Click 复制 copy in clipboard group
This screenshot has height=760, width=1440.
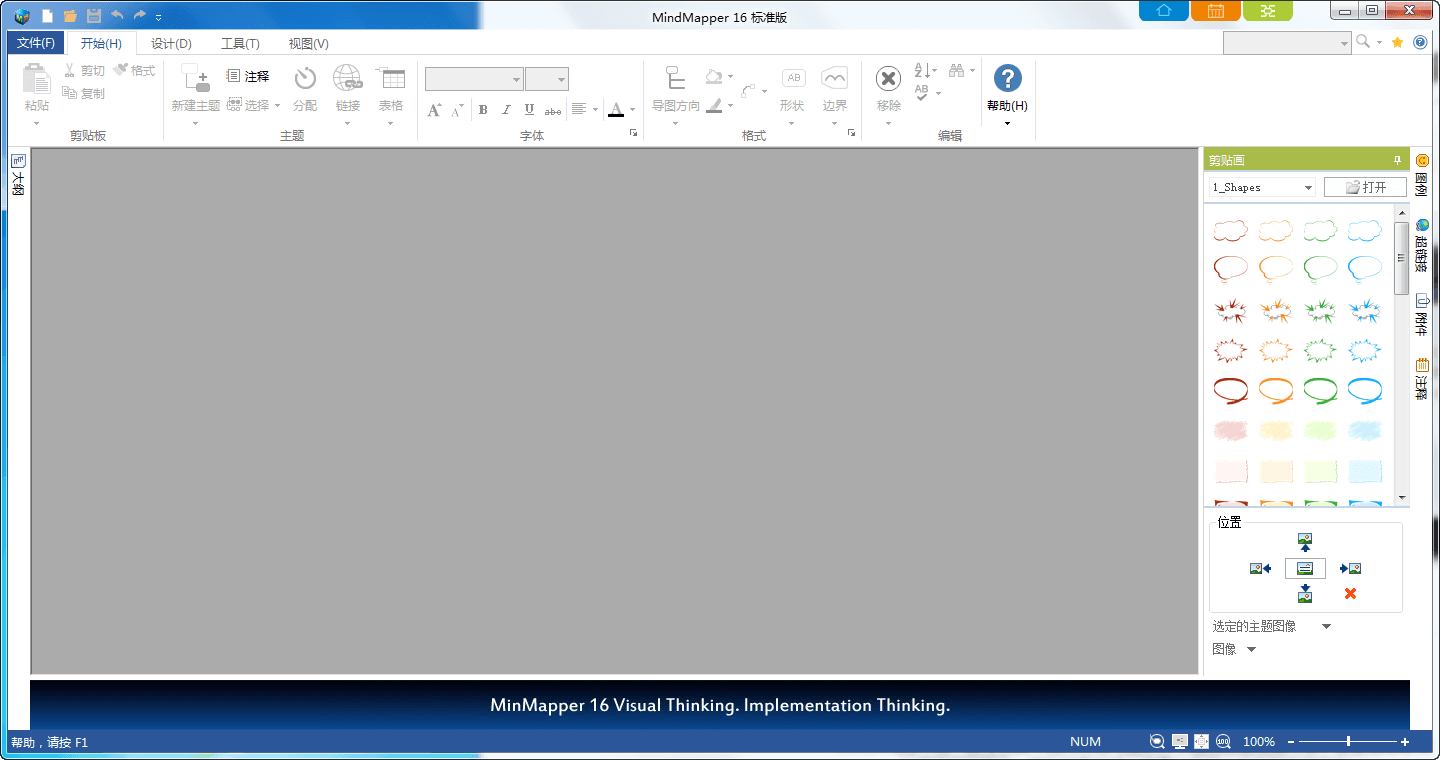tap(84, 93)
